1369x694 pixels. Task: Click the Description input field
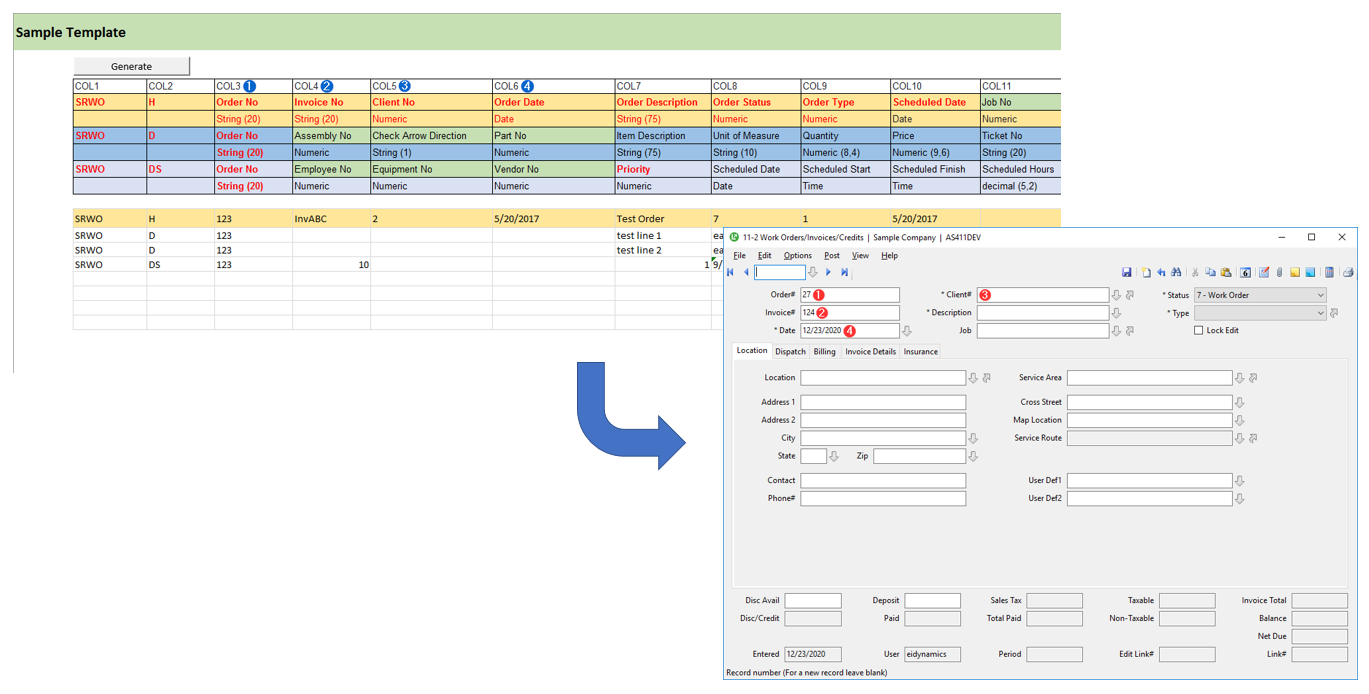click(1042, 313)
